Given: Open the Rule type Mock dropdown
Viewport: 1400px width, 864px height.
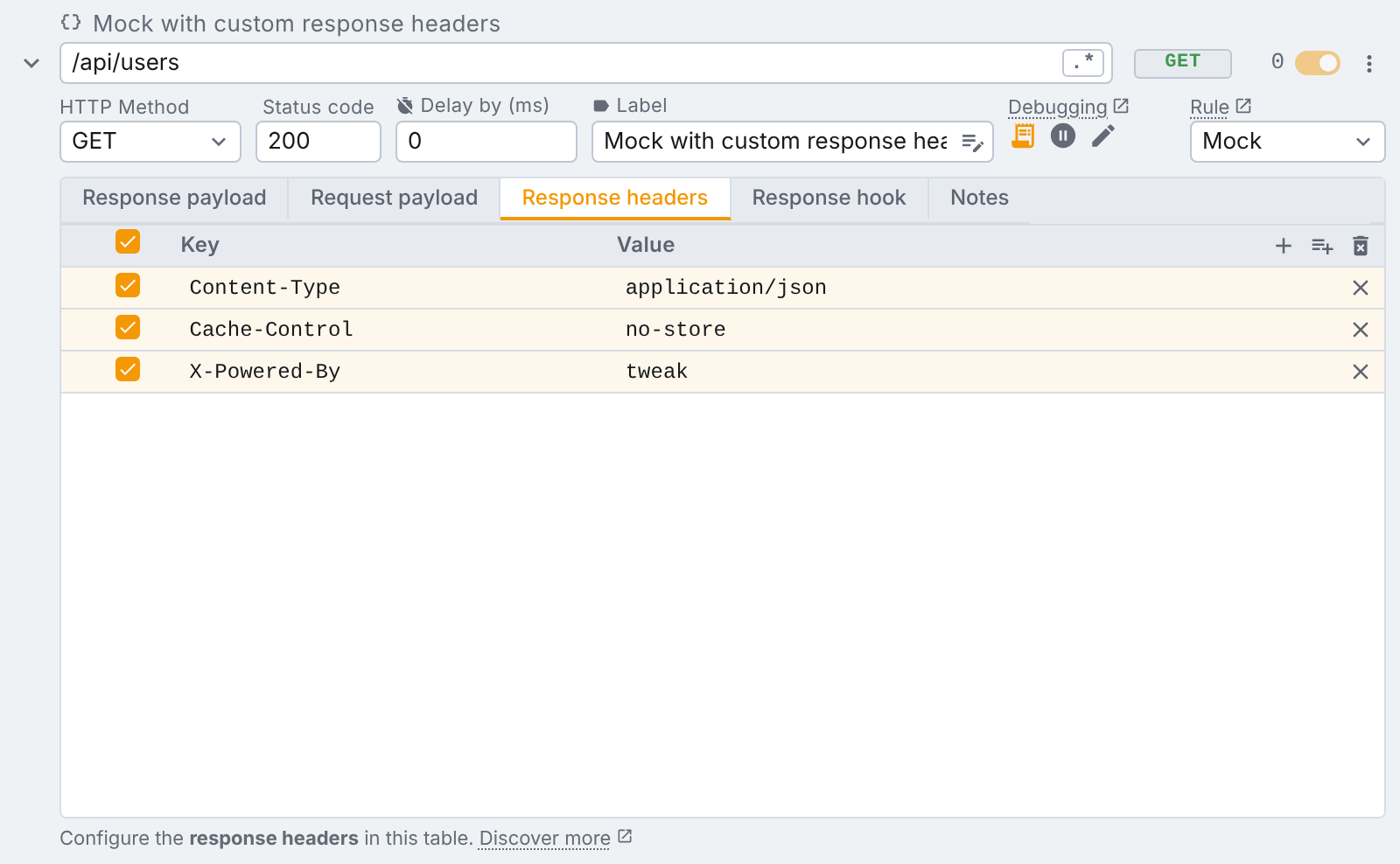Looking at the screenshot, I should click(1287, 142).
